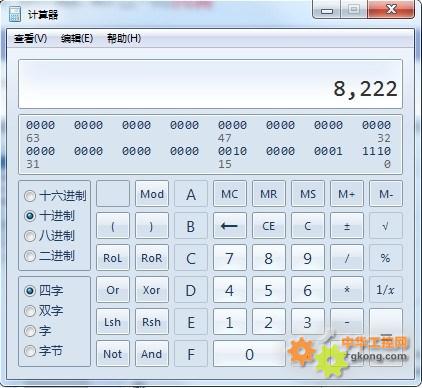The height and width of the screenshot is (388, 422).
Task: Click the backspace arrow button
Action: 230,226
